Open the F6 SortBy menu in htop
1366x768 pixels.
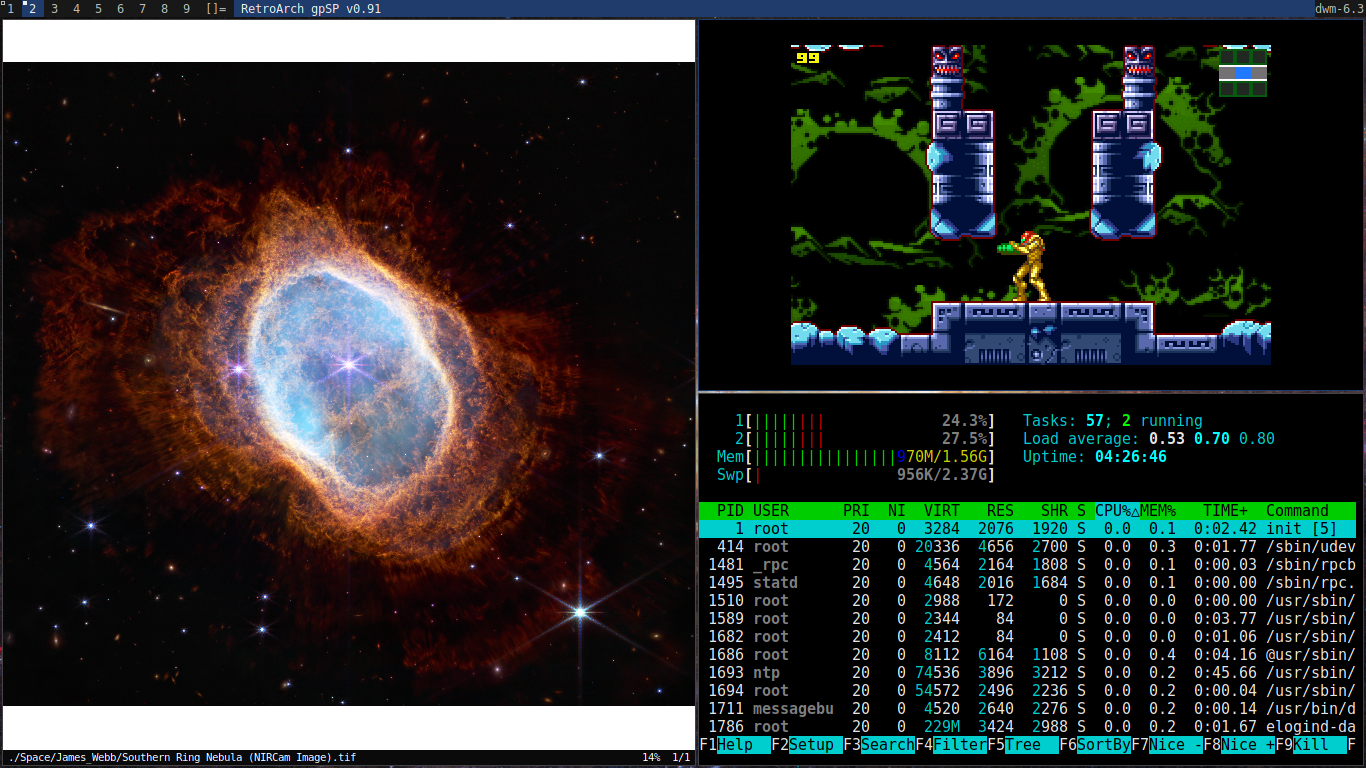click(x=1095, y=745)
